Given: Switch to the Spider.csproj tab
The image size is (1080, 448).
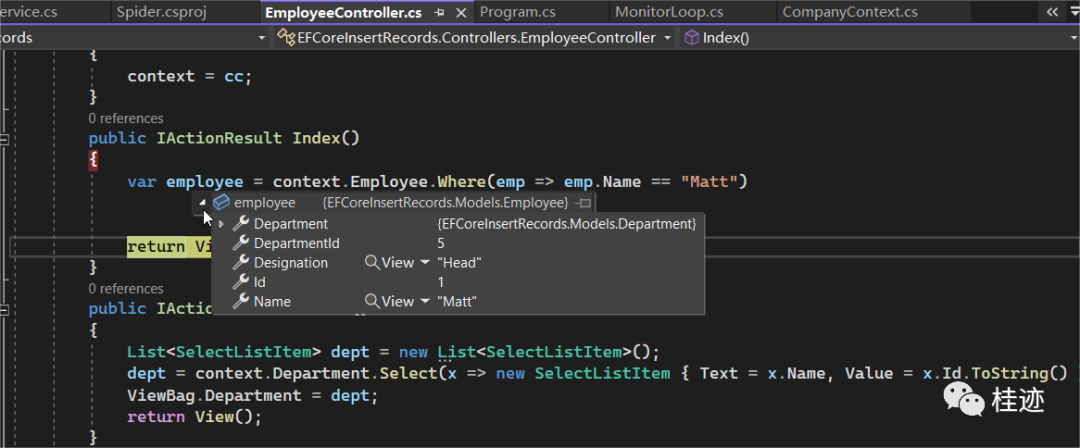Looking at the screenshot, I should coord(161,12).
